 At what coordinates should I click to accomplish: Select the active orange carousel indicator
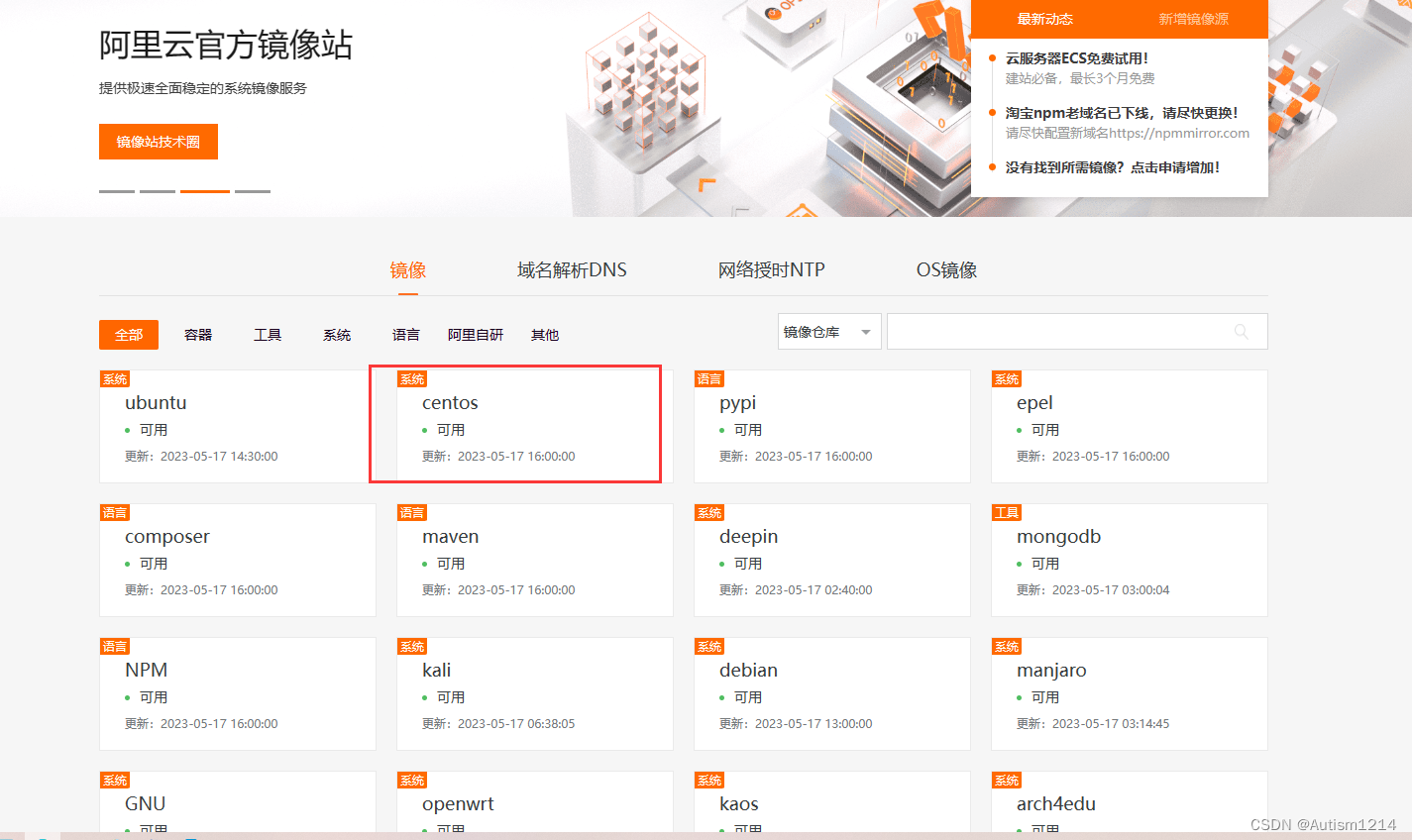tap(205, 191)
